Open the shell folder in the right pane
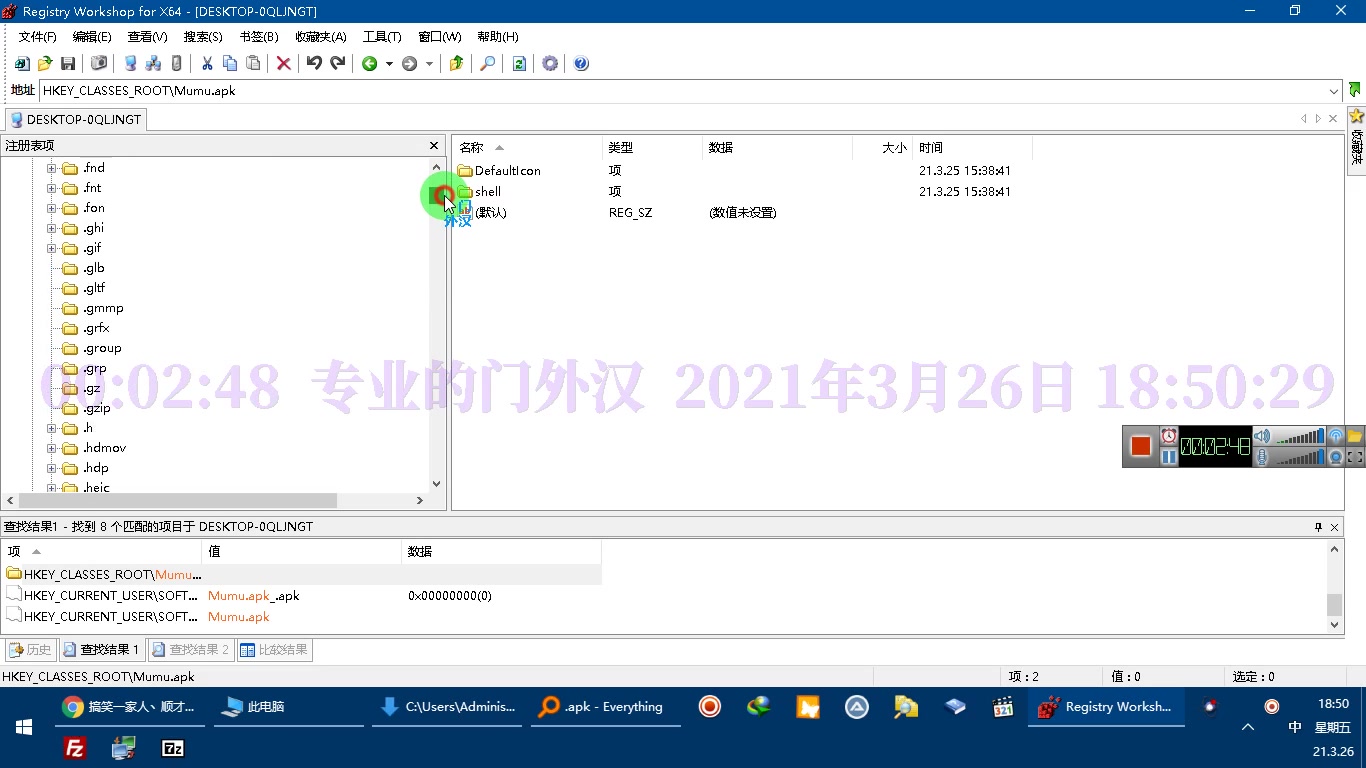1366x768 pixels. (487, 191)
